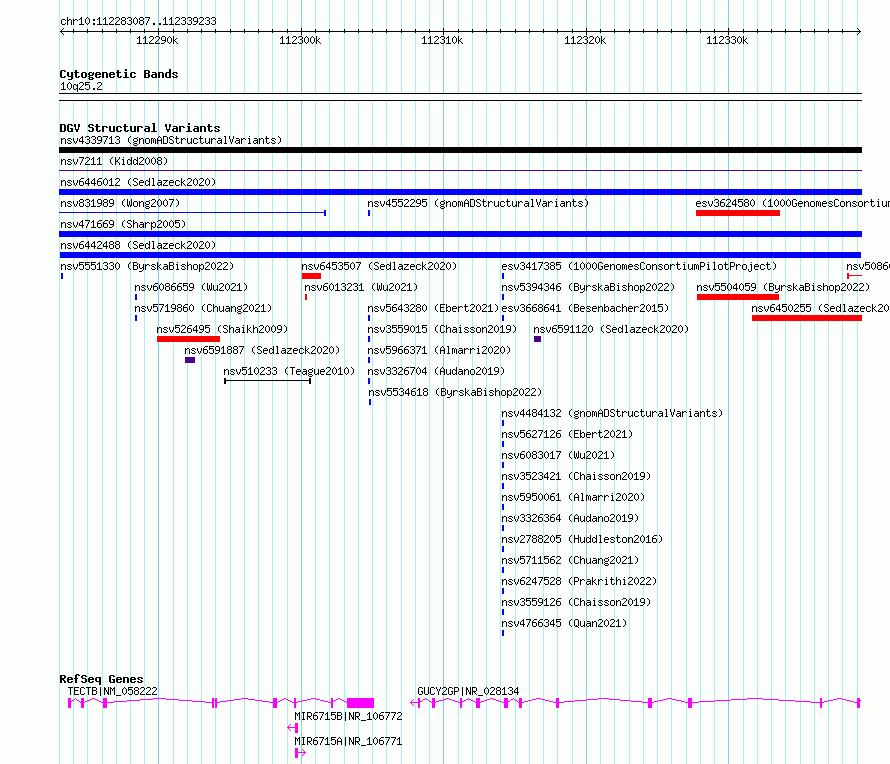Open nsv5711562 (Chuang2021) label

point(570,560)
